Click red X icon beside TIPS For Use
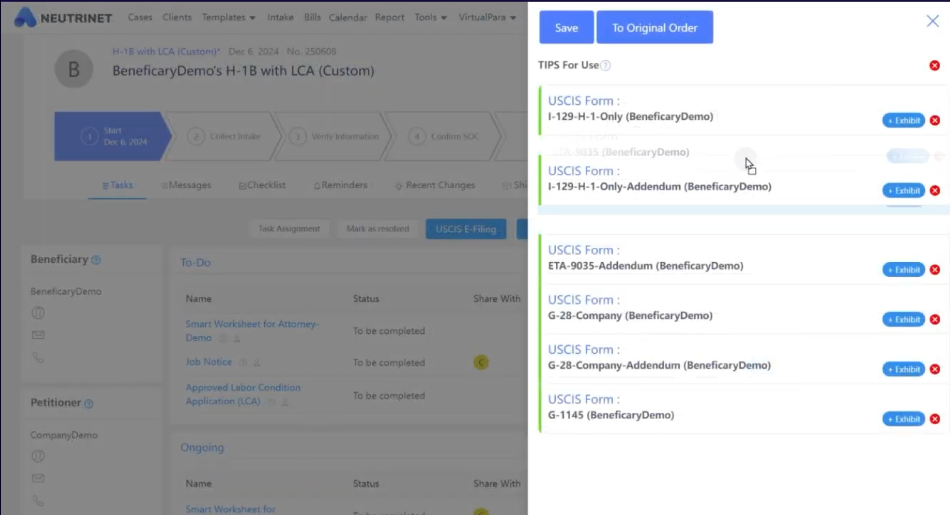The width and height of the screenshot is (950, 515). (x=935, y=66)
